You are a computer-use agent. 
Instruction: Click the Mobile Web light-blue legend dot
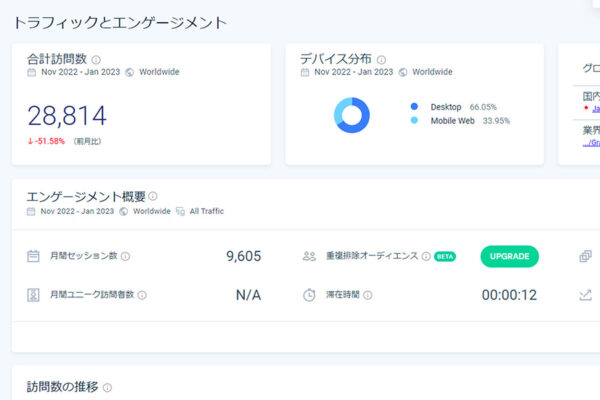(414, 120)
